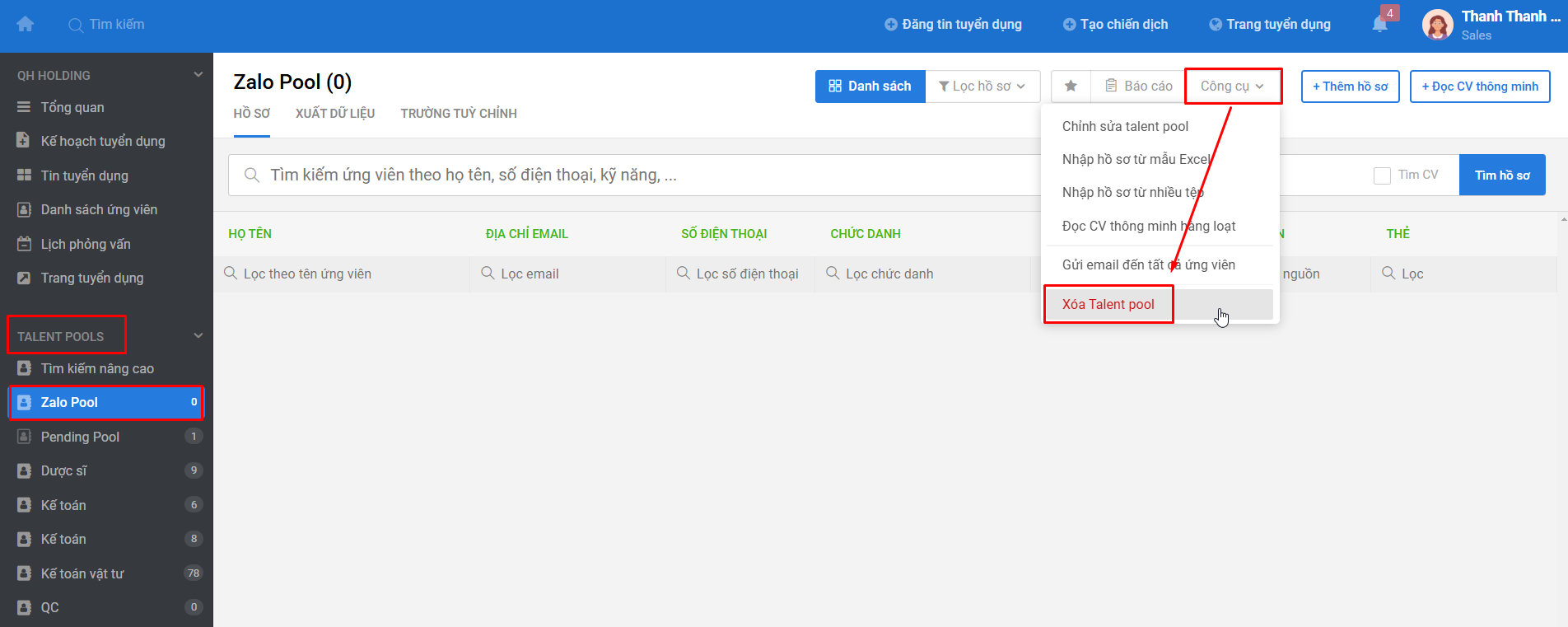Sort by SỐ ĐIỆN THOẠI column header
Viewport: 1568px width, 627px height.
click(724, 234)
